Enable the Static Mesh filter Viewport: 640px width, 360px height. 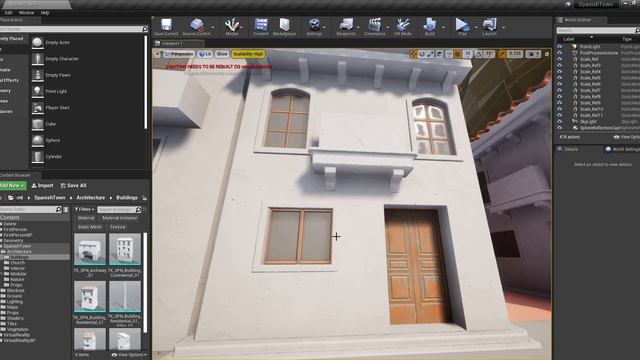click(89, 227)
